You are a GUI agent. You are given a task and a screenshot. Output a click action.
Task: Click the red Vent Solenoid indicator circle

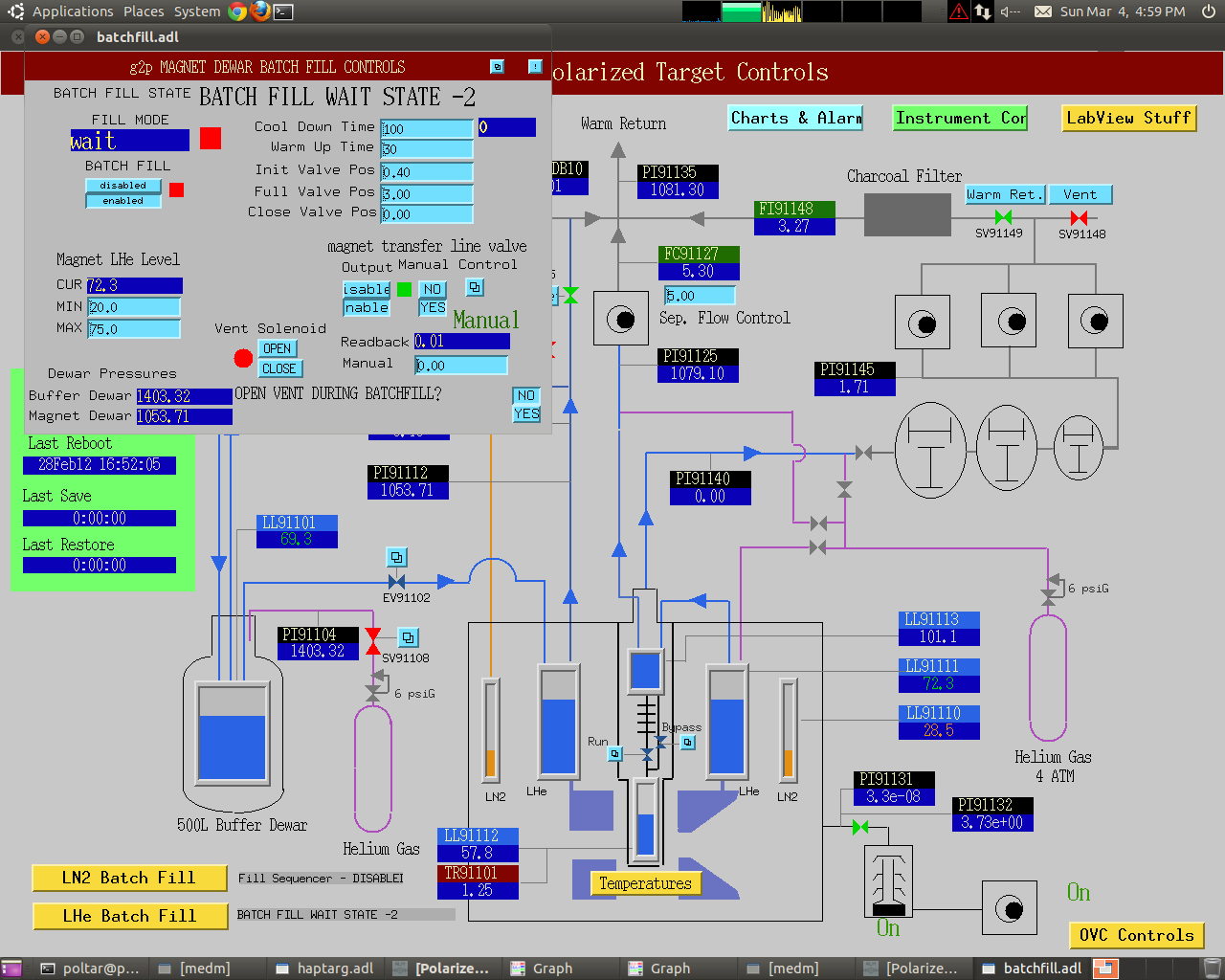(x=243, y=358)
